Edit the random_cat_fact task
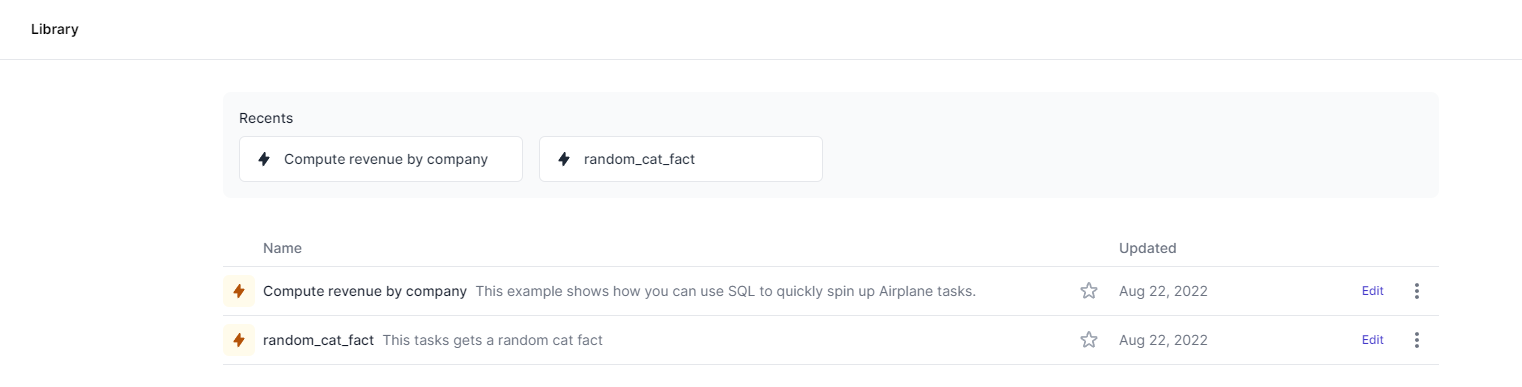The image size is (1522, 387). tap(1373, 340)
